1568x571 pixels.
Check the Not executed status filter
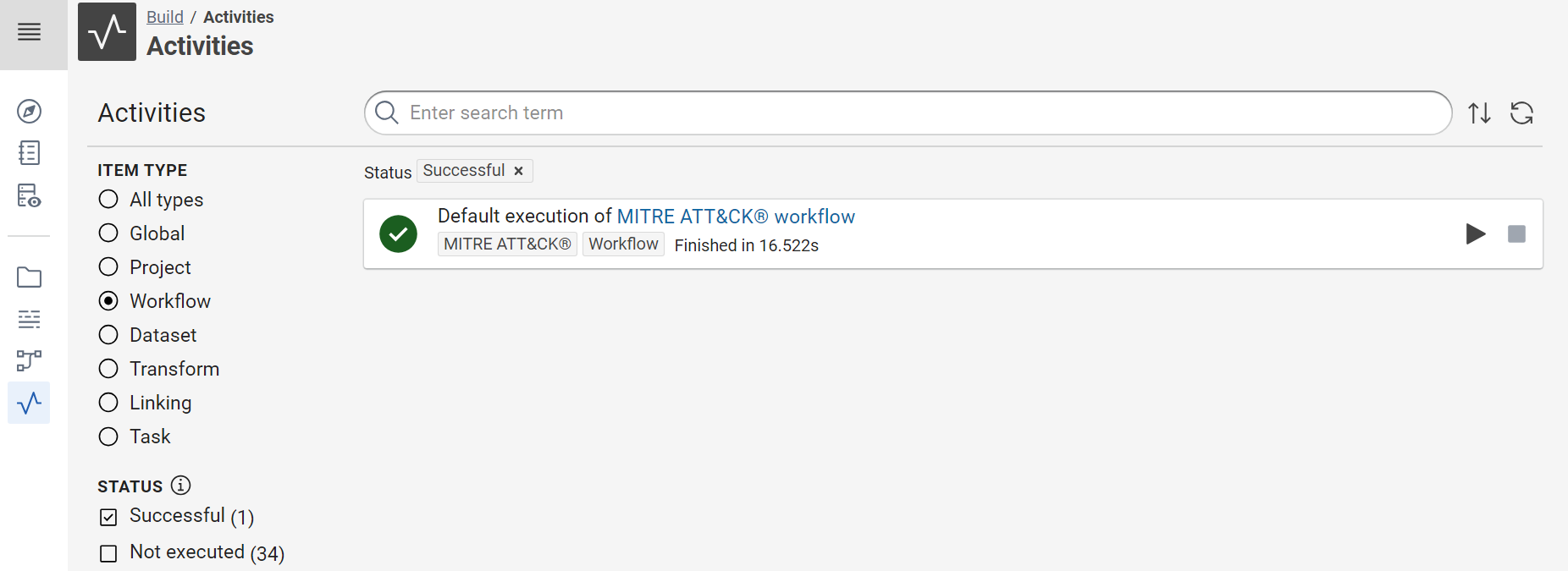108,553
